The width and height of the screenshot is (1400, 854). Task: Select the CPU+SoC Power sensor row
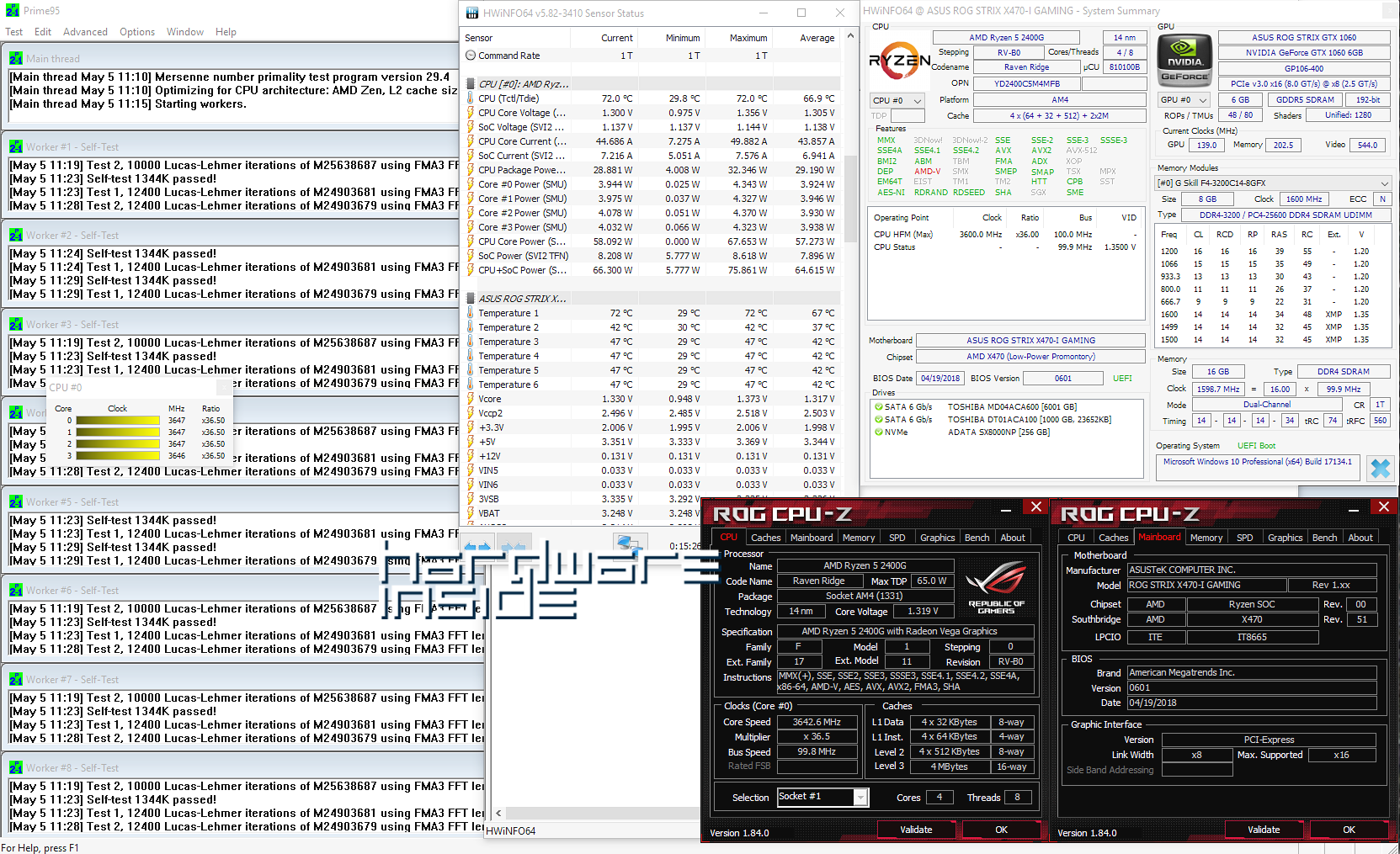(651, 270)
